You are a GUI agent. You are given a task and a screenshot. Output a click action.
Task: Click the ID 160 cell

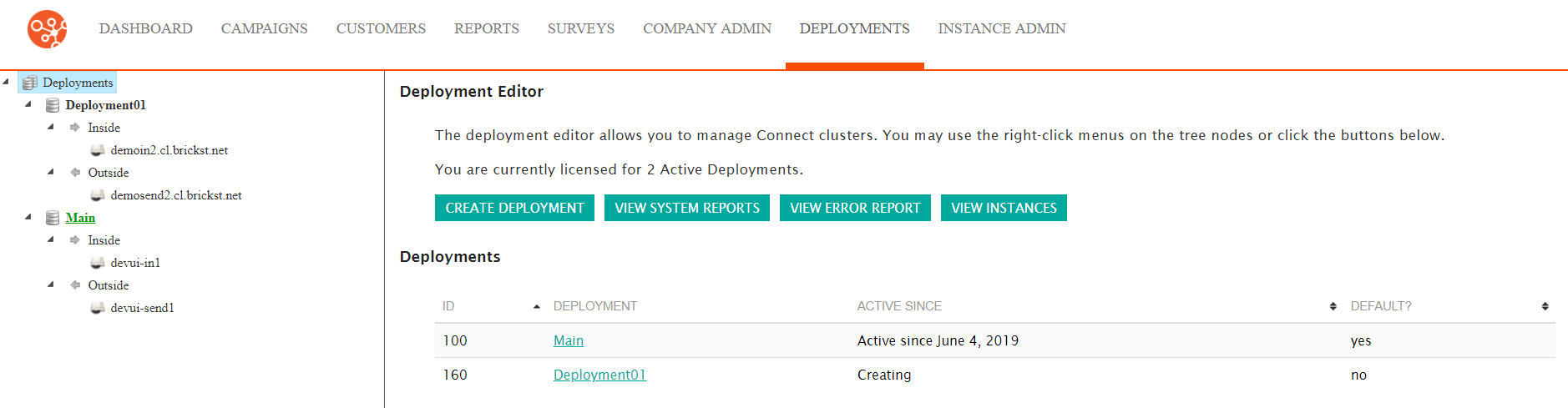pos(455,375)
